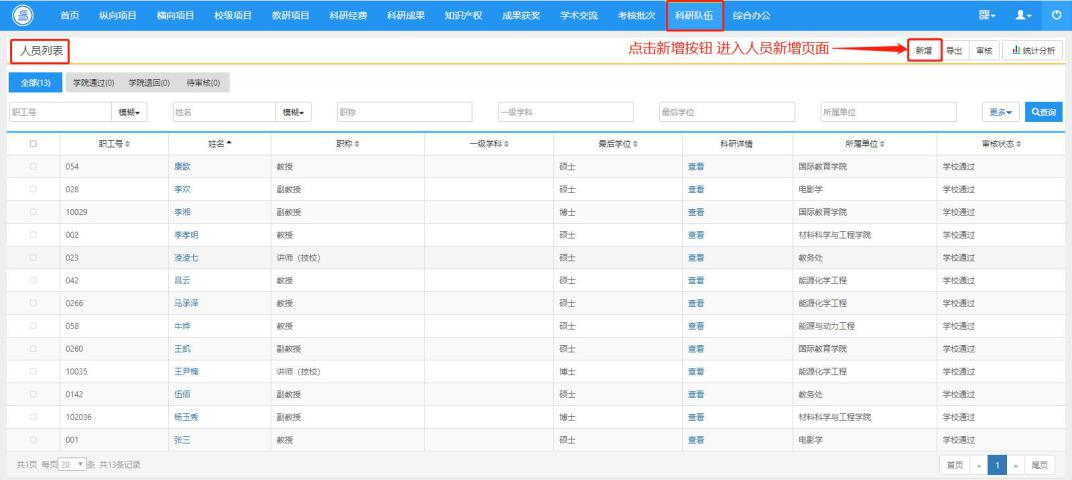Click the system logo icon at top left
This screenshot has width=1072, height=480.
[23, 15]
